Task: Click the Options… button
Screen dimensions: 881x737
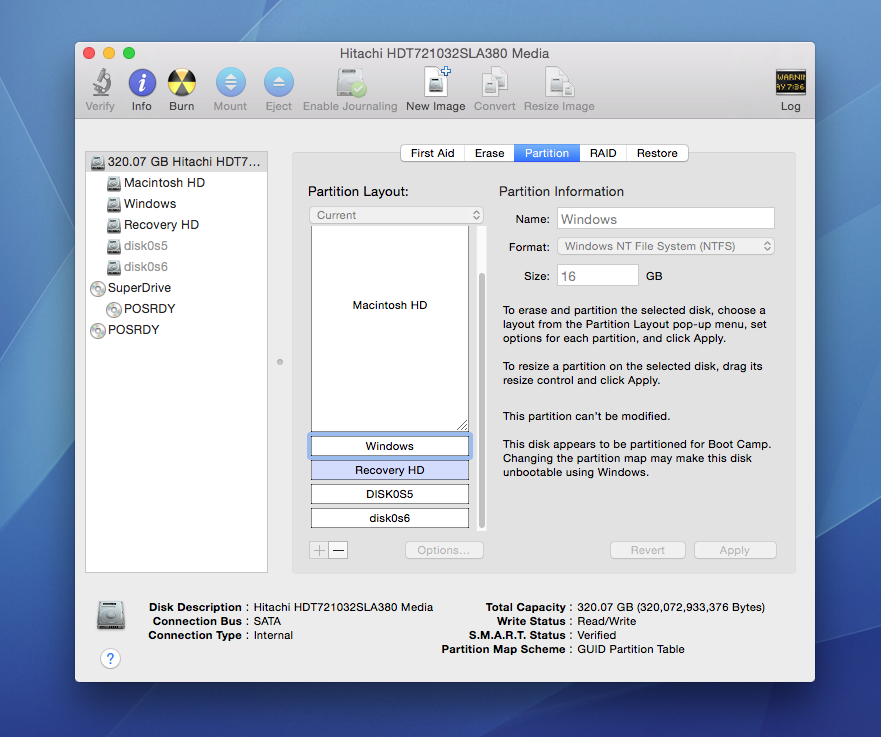Action: pyautogui.click(x=444, y=550)
